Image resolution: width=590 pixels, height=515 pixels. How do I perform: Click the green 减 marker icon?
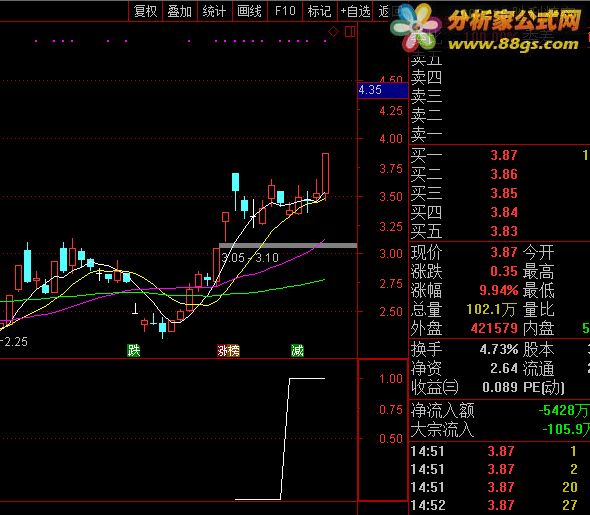[x=297, y=351]
